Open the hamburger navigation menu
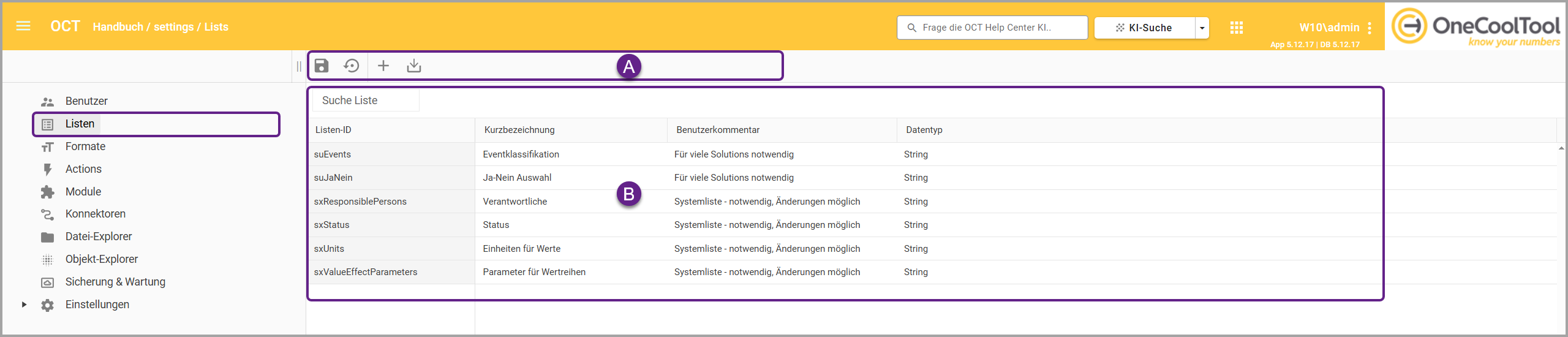The image size is (1568, 337). (x=23, y=26)
